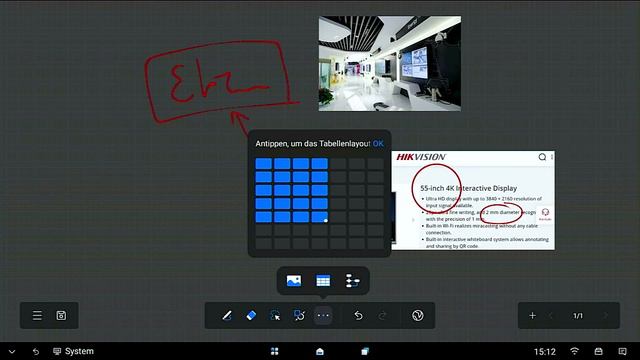Activate the selection lasso tool
Image resolution: width=640 pixels, height=360 pixels.
click(275, 316)
